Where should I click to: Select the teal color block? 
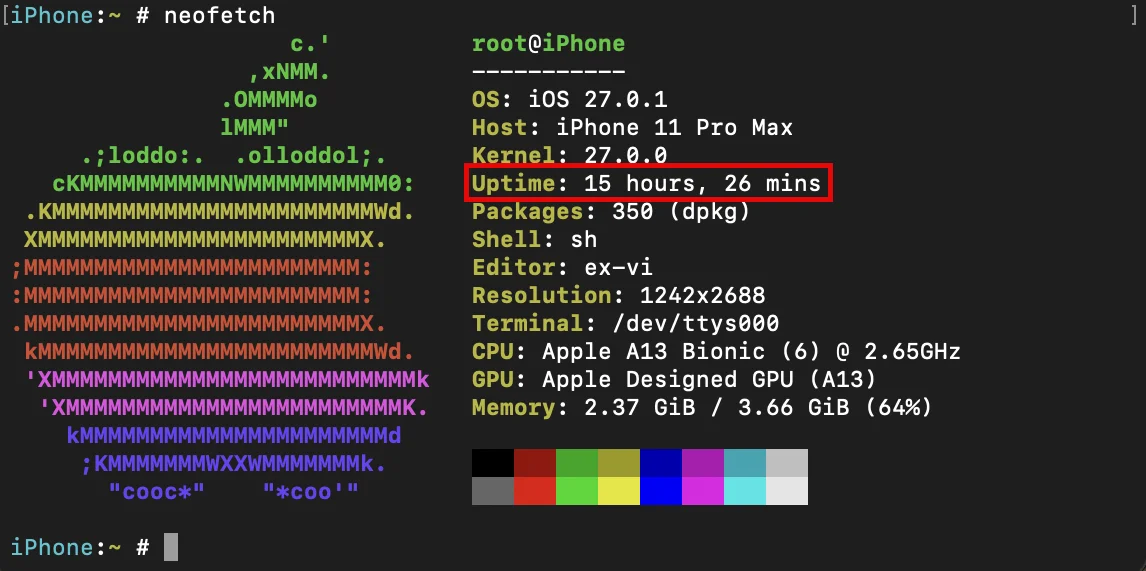[745, 463]
